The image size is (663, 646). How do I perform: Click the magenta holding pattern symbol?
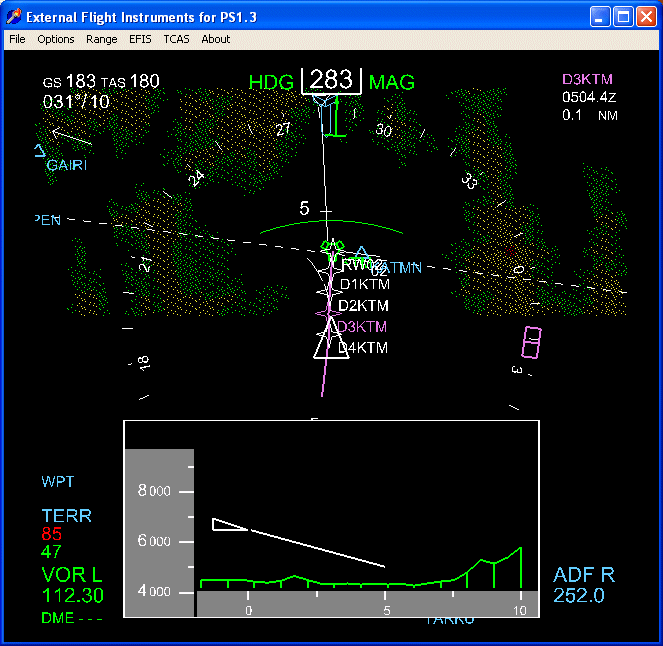[x=532, y=341]
